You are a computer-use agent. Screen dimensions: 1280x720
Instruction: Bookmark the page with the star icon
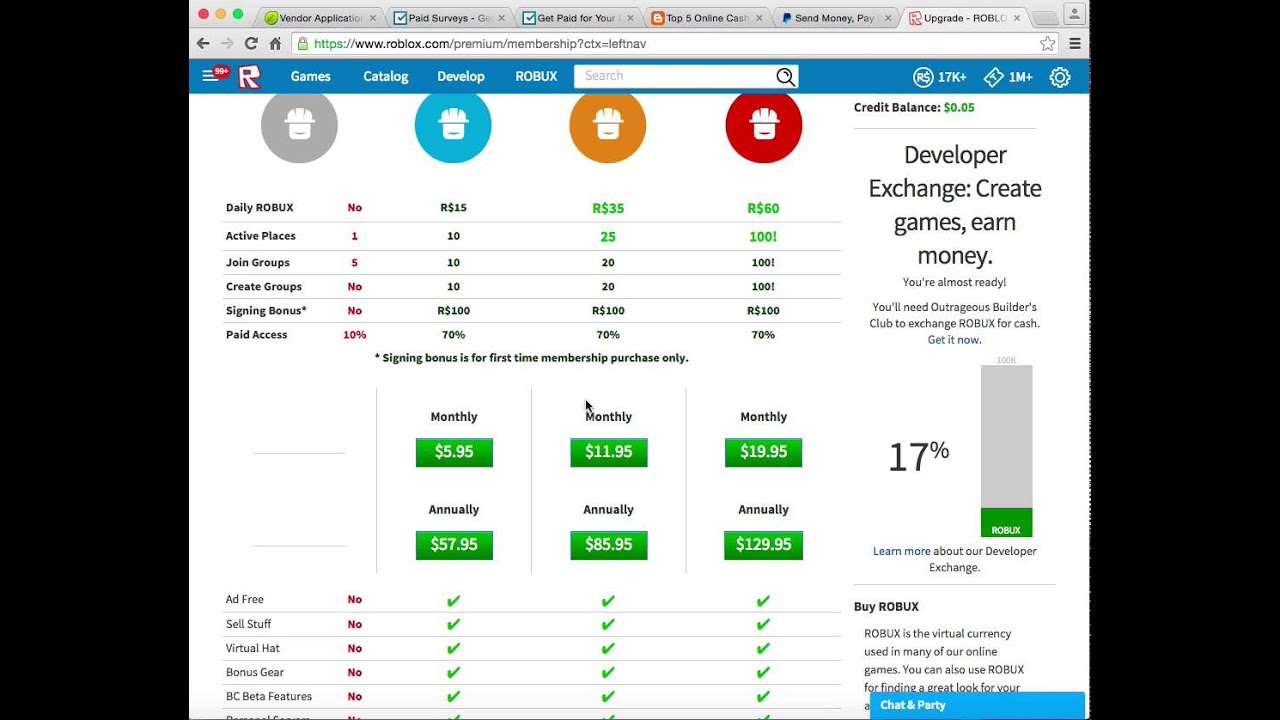[1047, 43]
